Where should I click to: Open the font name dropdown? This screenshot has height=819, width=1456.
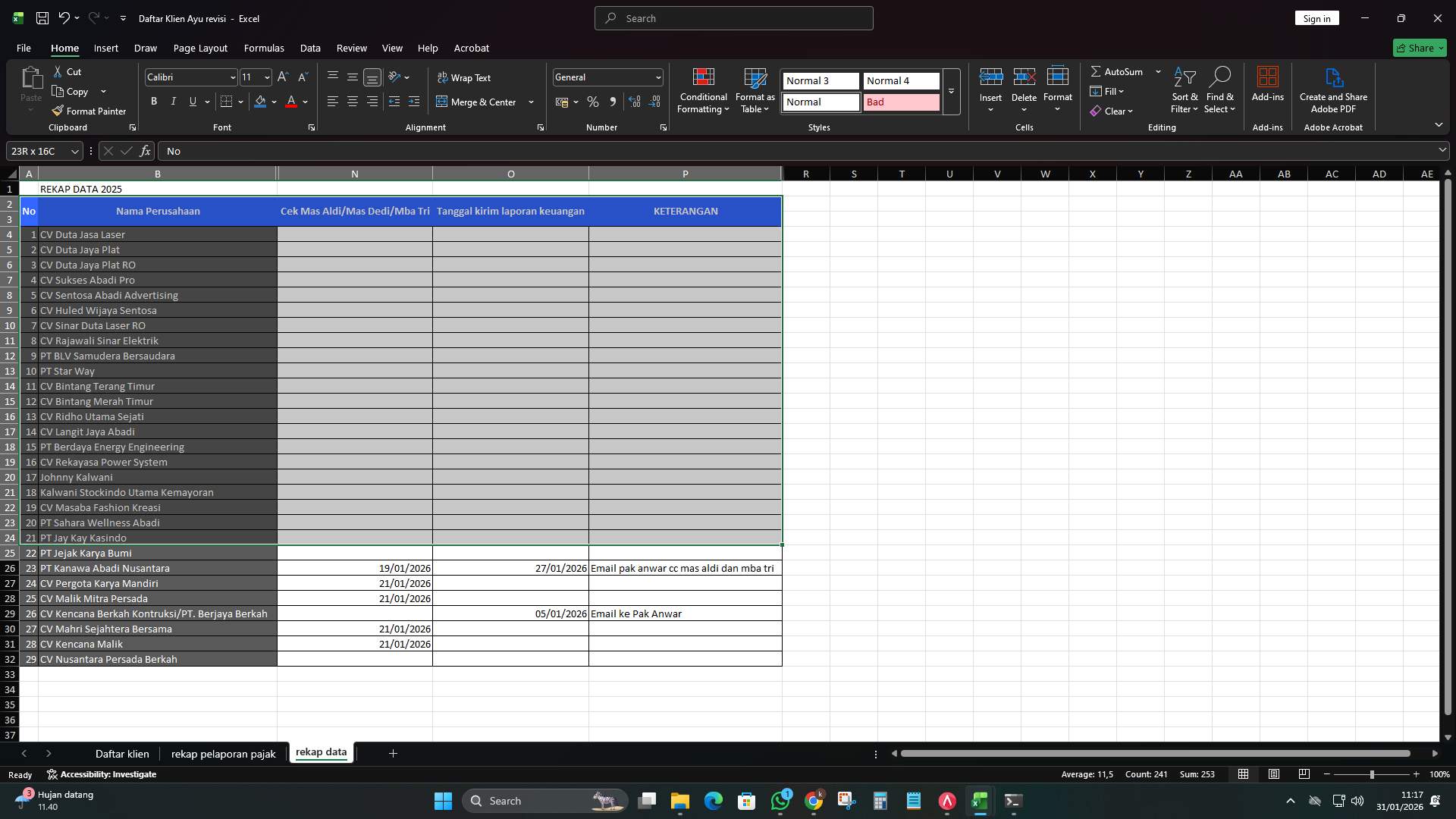coord(232,77)
